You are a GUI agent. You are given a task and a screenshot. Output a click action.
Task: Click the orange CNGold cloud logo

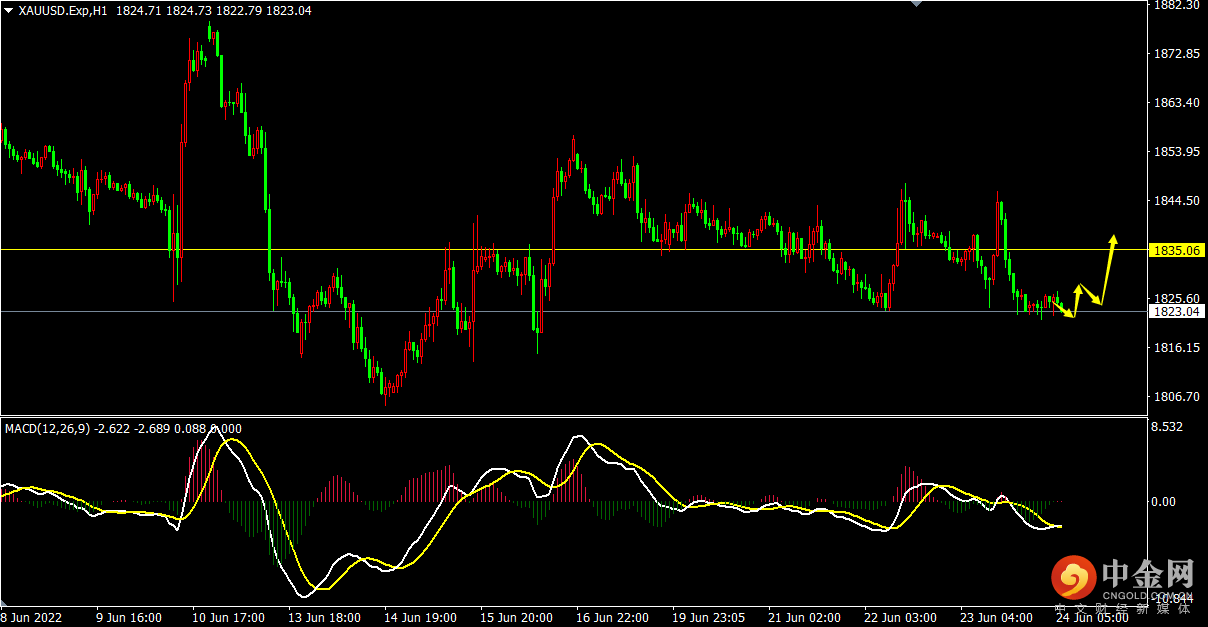pyautogui.click(x=1073, y=578)
